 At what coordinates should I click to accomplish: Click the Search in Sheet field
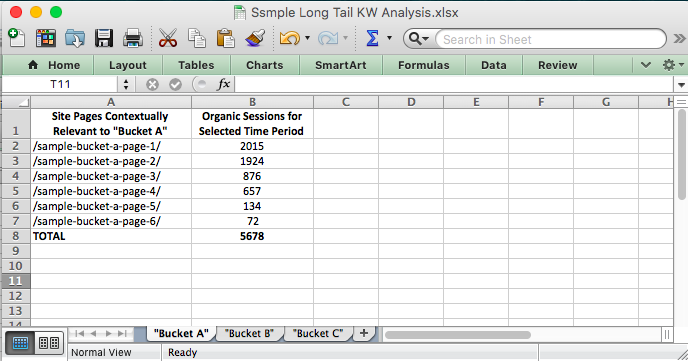(x=551, y=39)
